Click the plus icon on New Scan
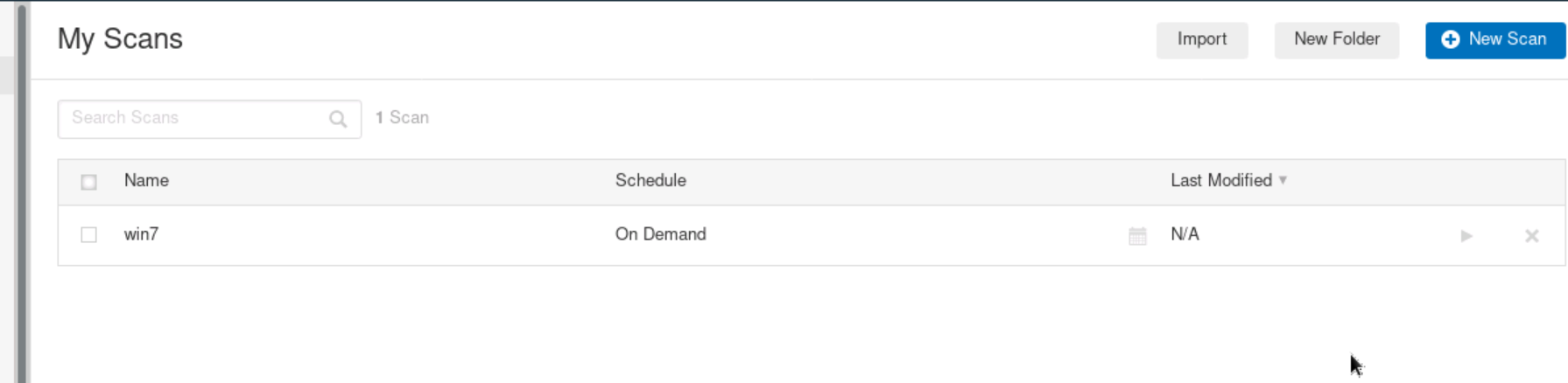This screenshot has height=383, width=1568. (1450, 39)
